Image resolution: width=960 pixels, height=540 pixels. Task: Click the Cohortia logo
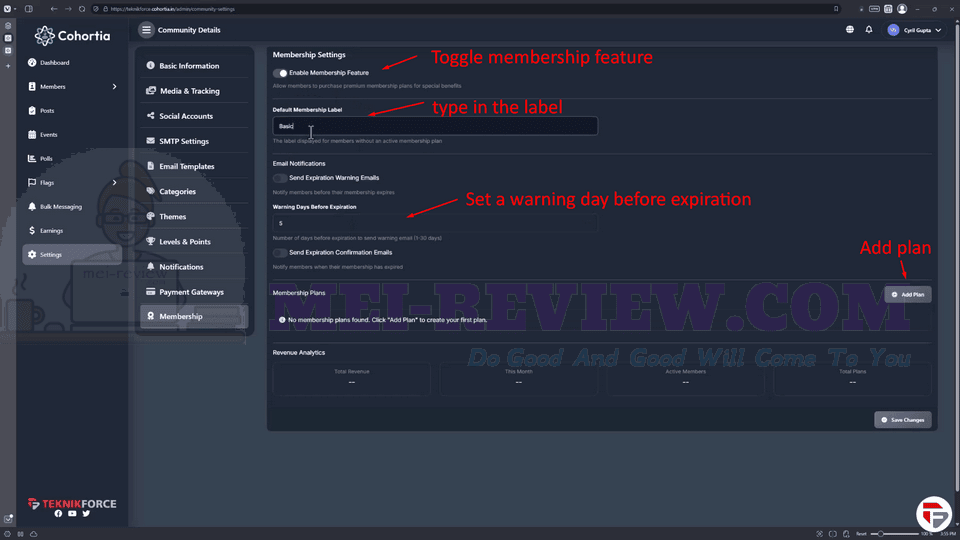(x=72, y=36)
